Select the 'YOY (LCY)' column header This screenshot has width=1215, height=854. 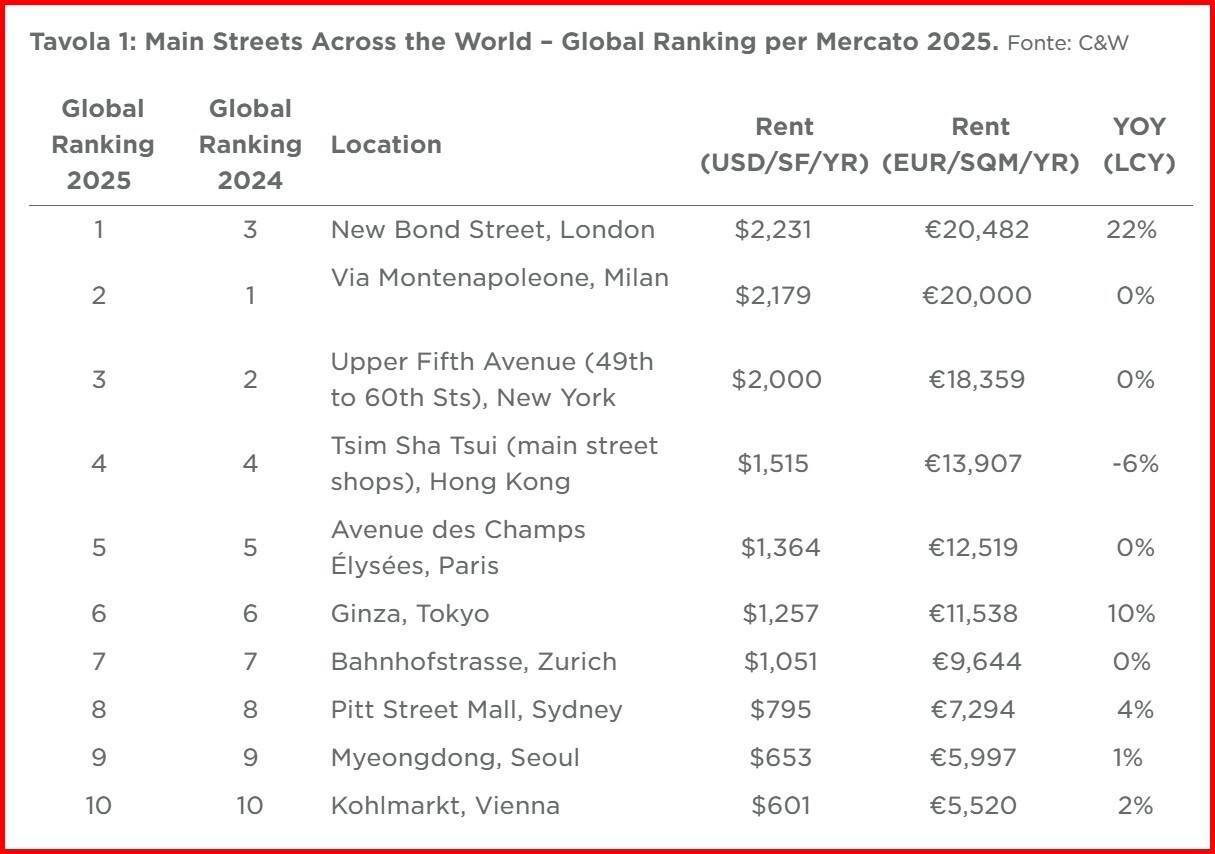1138,144
